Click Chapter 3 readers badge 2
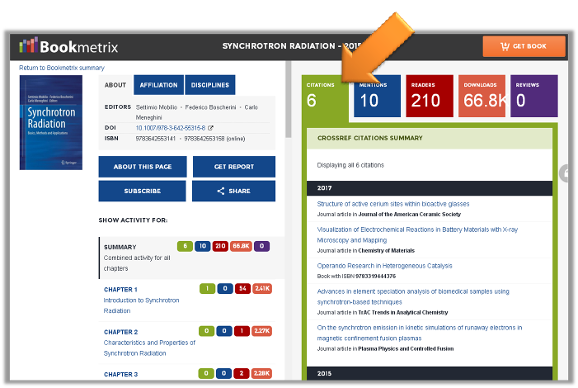 (x=241, y=373)
